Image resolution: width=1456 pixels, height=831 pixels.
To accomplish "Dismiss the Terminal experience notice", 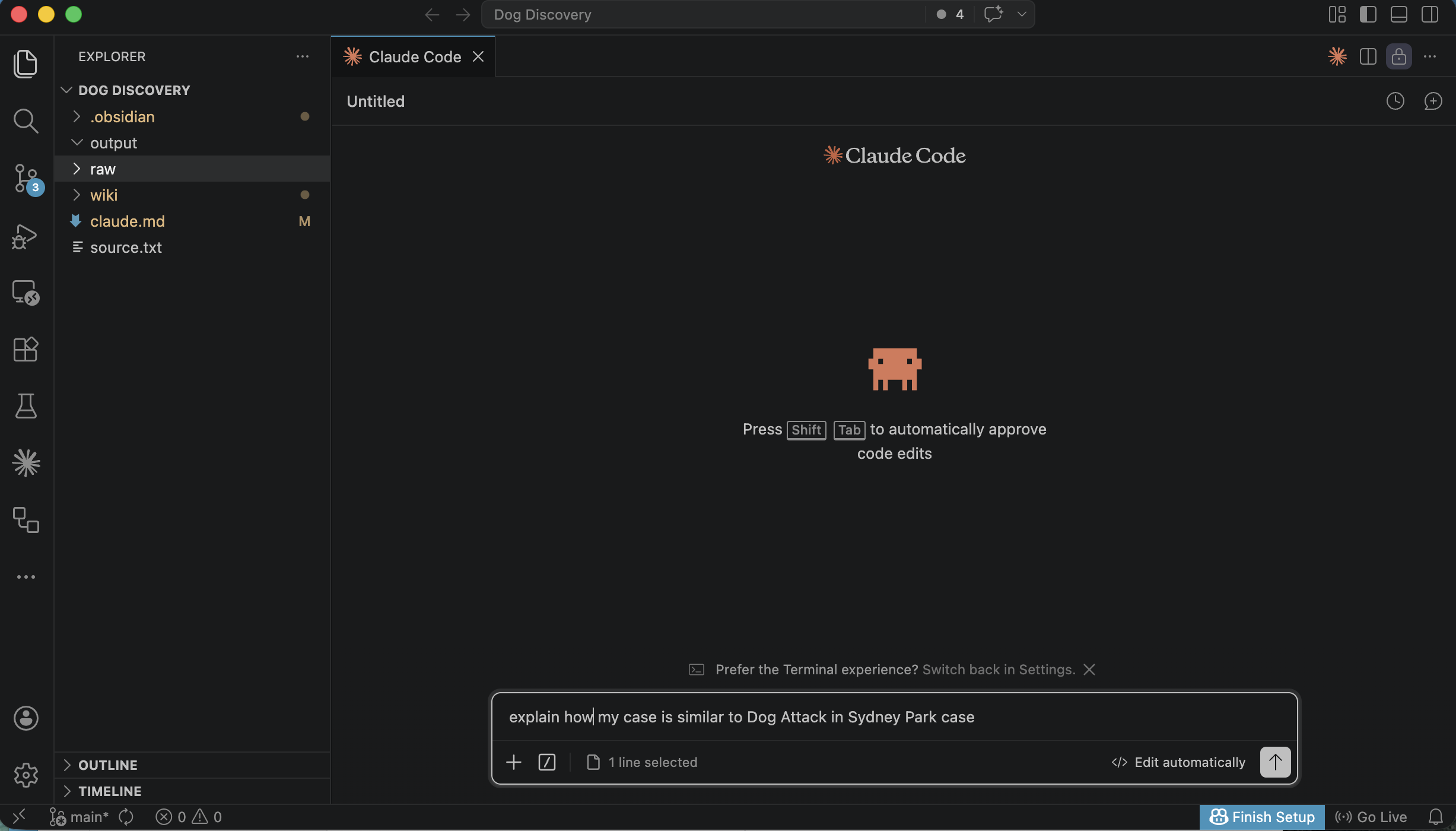I will [x=1089, y=670].
